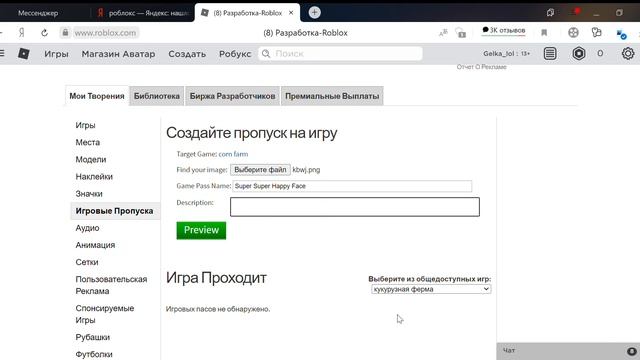The image size is (640, 360).
Task: Click the lock icon in address bar
Action: (65, 33)
